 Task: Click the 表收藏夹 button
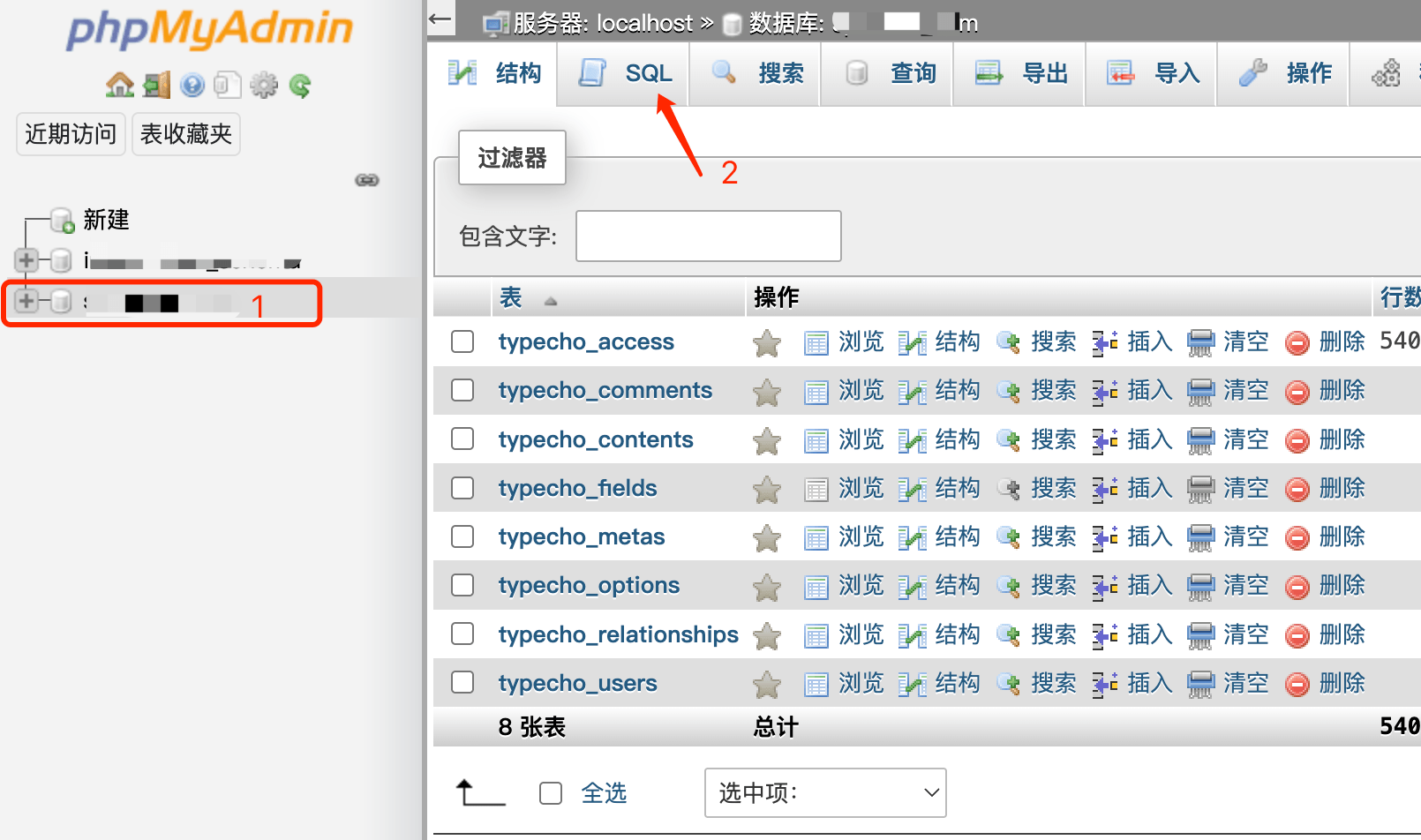click(186, 134)
